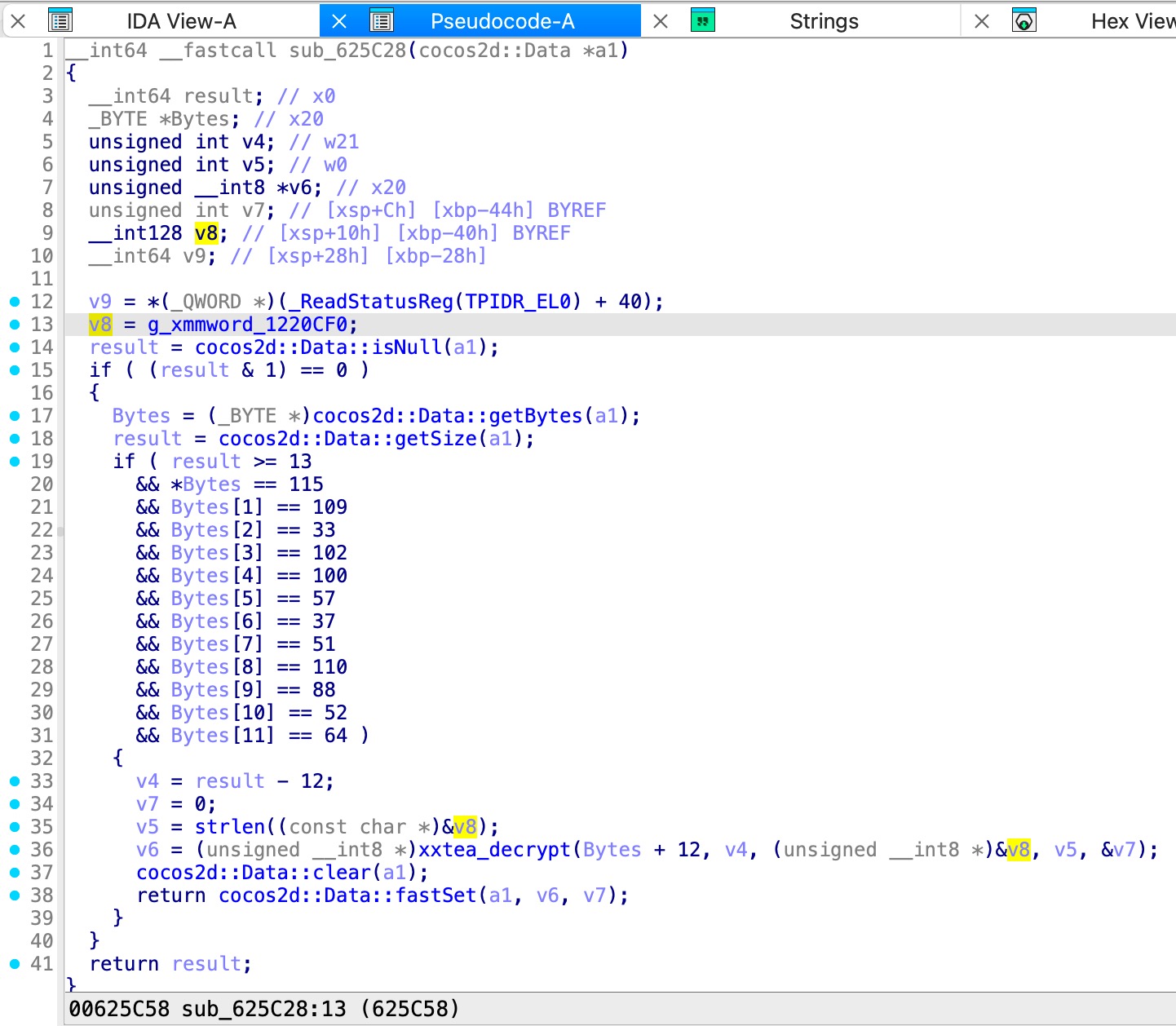1176x1026 pixels.
Task: Click the IDA View-A tab icon
Action: 60,20
